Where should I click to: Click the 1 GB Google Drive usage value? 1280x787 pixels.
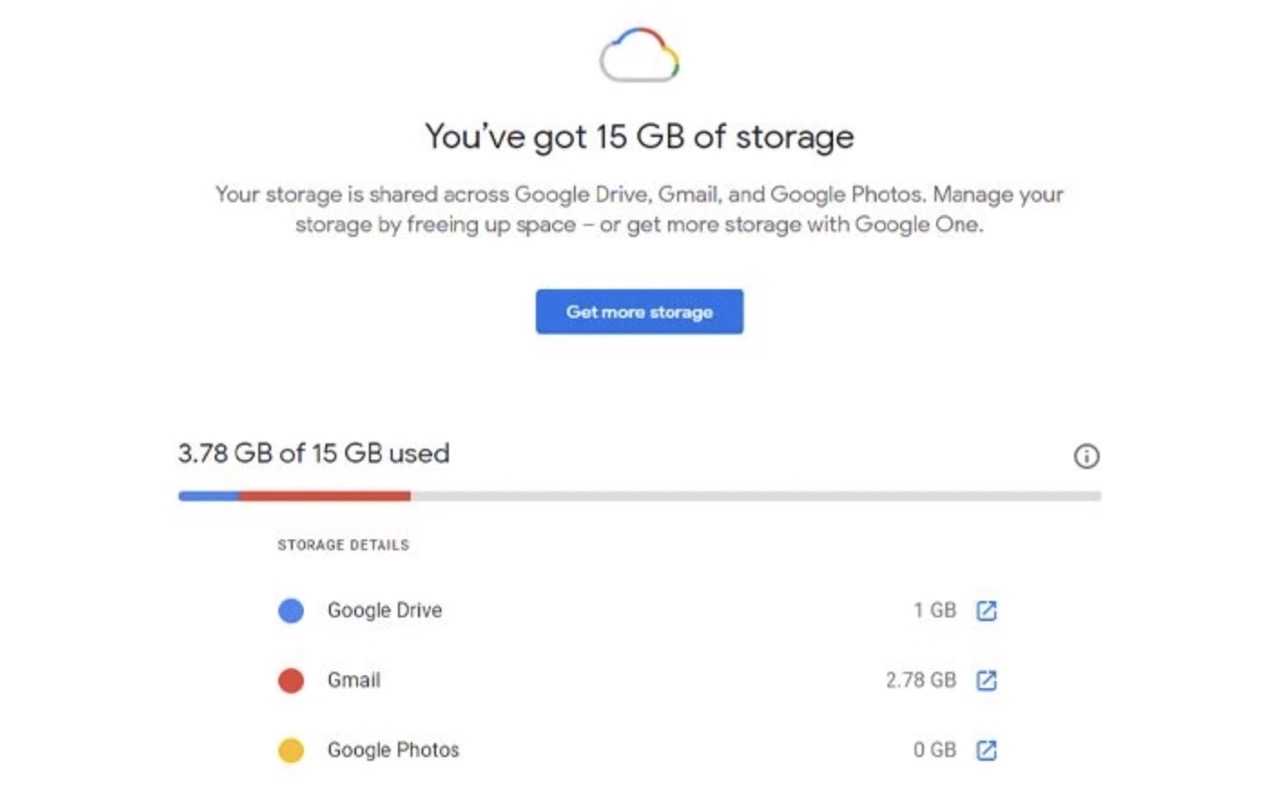(x=934, y=610)
